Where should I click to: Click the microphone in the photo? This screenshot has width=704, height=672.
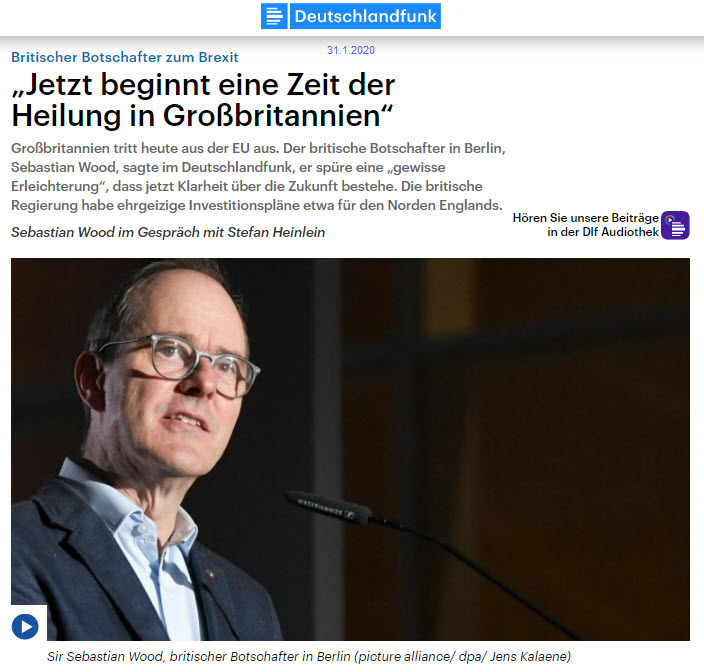(330, 506)
